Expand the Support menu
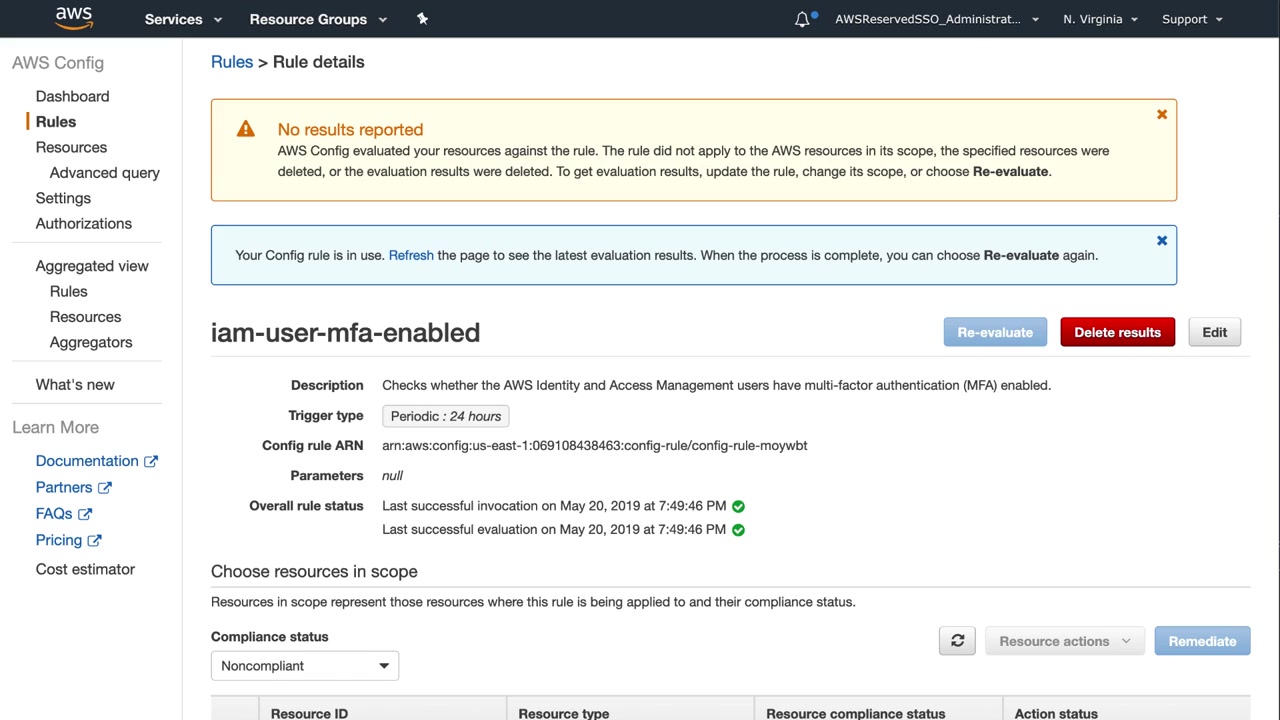The image size is (1280, 720). click(x=1192, y=19)
